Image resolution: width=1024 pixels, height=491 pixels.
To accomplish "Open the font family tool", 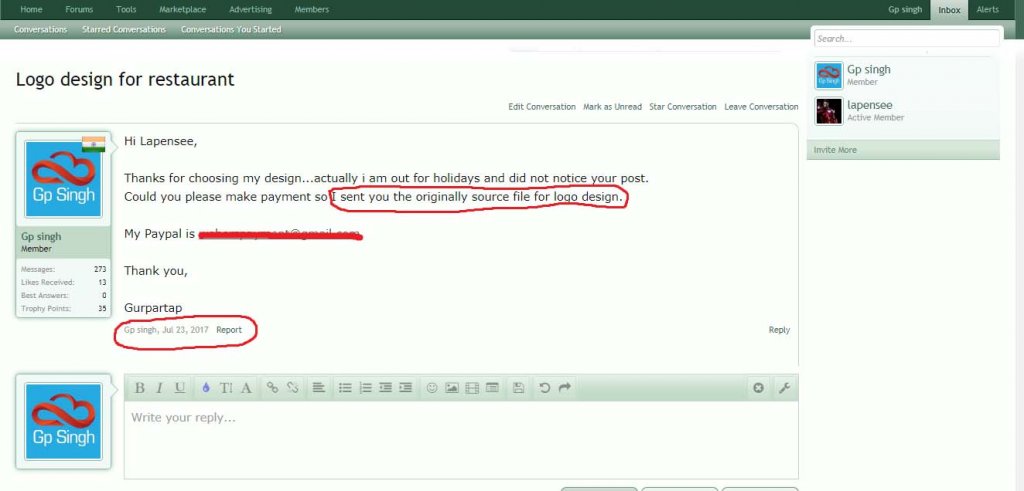I will 246,388.
